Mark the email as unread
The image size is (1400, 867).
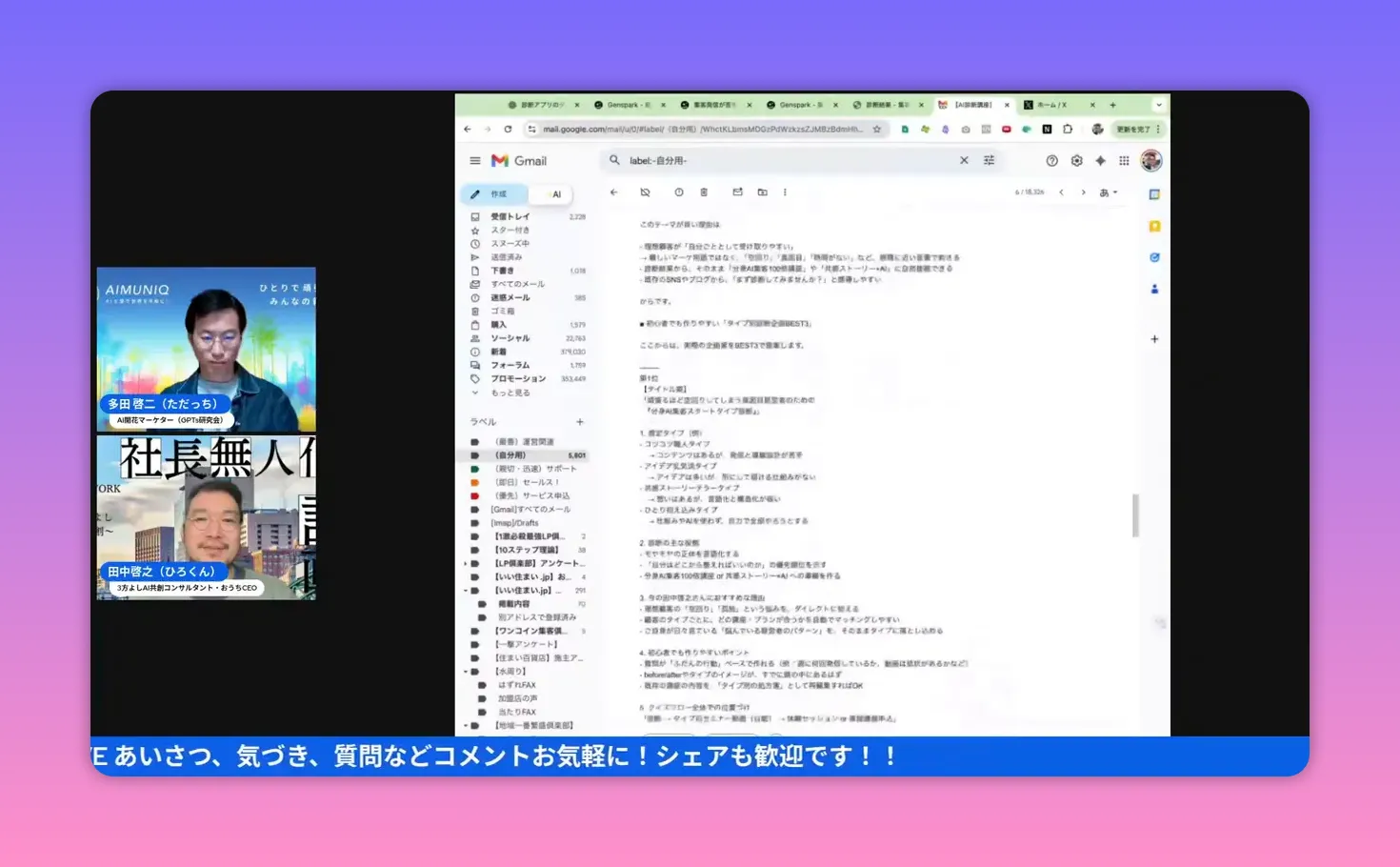pos(737,192)
